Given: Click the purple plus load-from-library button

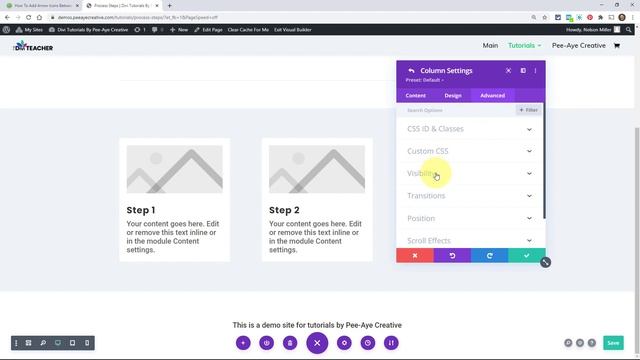Looking at the screenshot, I should 243,343.
